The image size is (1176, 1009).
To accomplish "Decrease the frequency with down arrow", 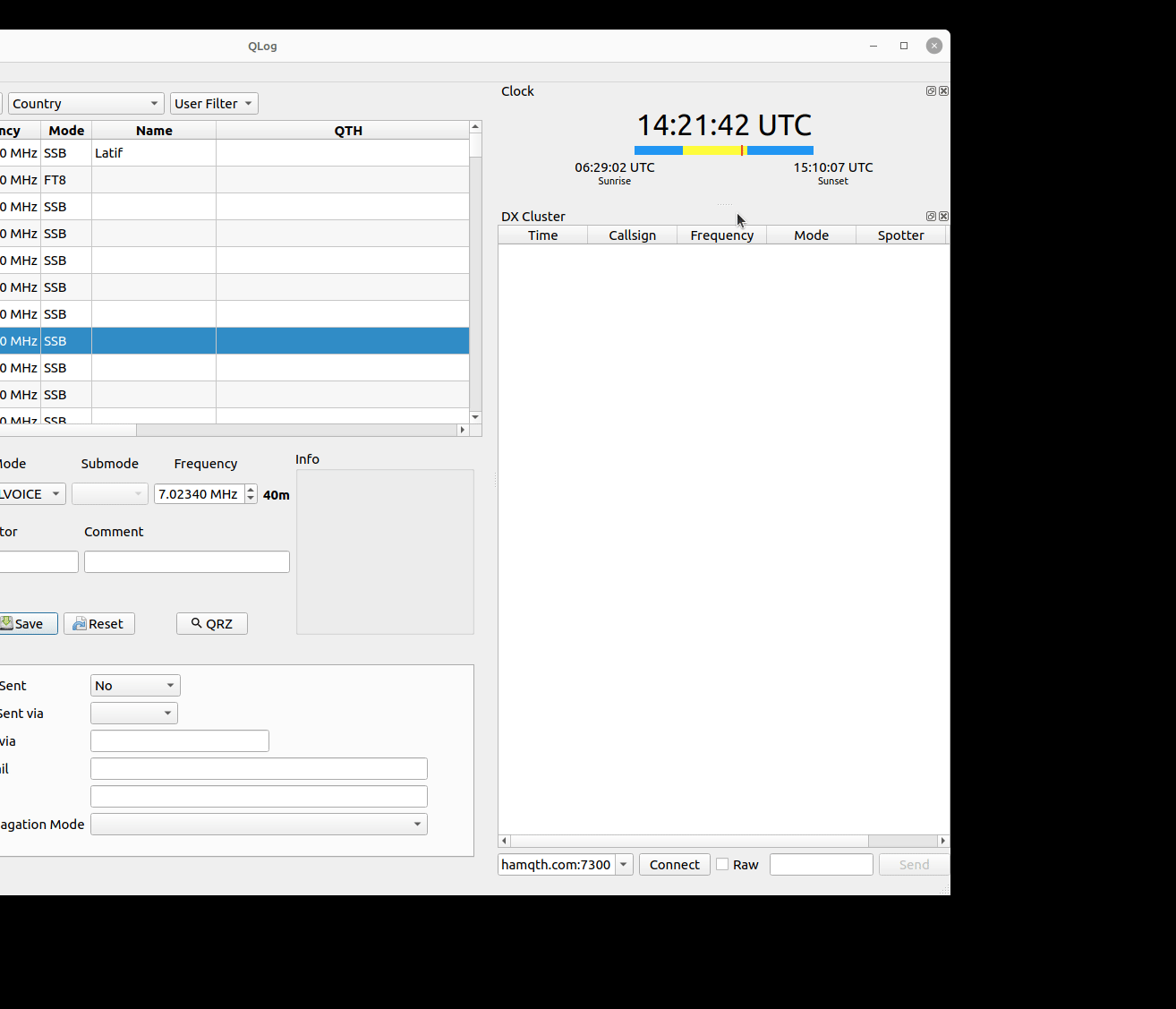I will pyautogui.click(x=251, y=499).
